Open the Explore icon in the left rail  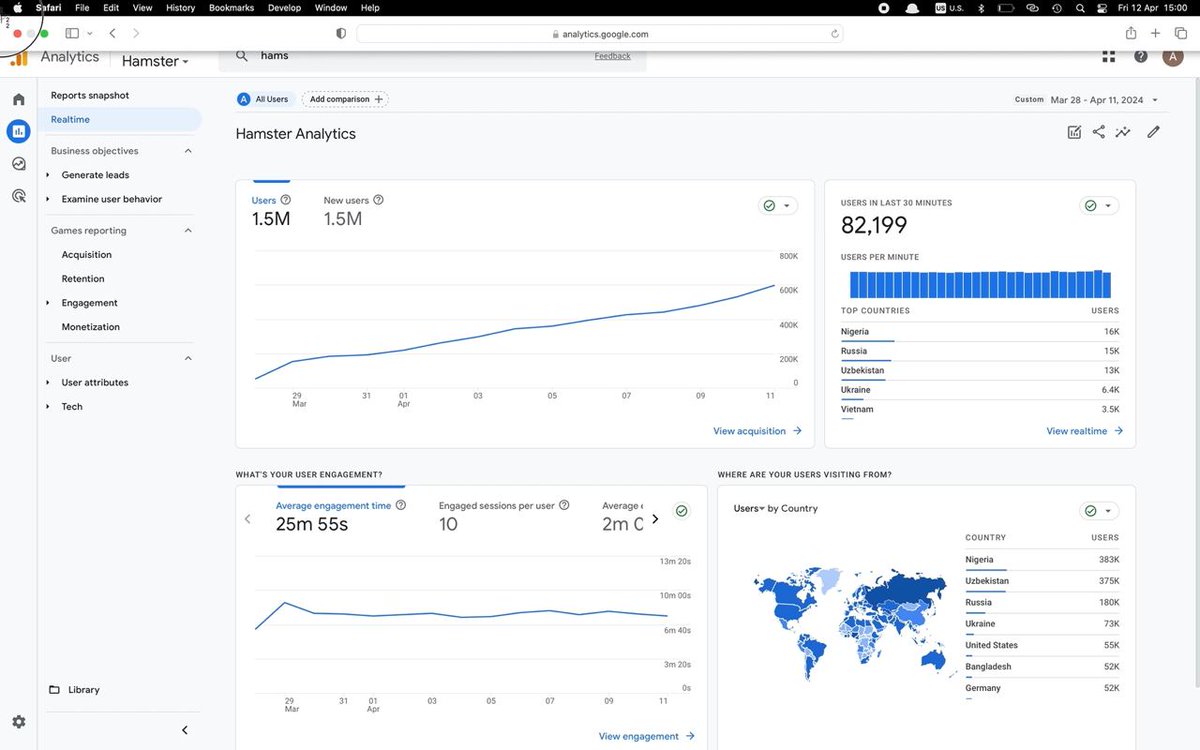pyautogui.click(x=18, y=164)
